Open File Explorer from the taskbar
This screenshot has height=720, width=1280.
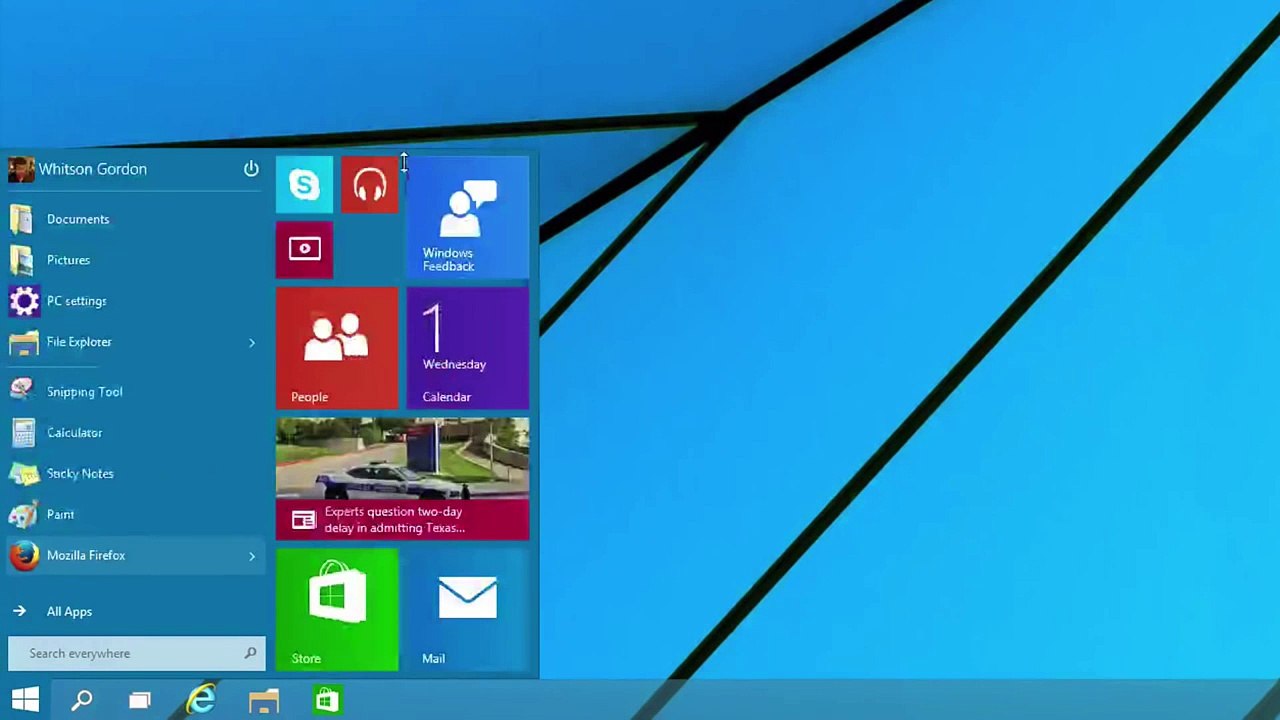coord(264,700)
